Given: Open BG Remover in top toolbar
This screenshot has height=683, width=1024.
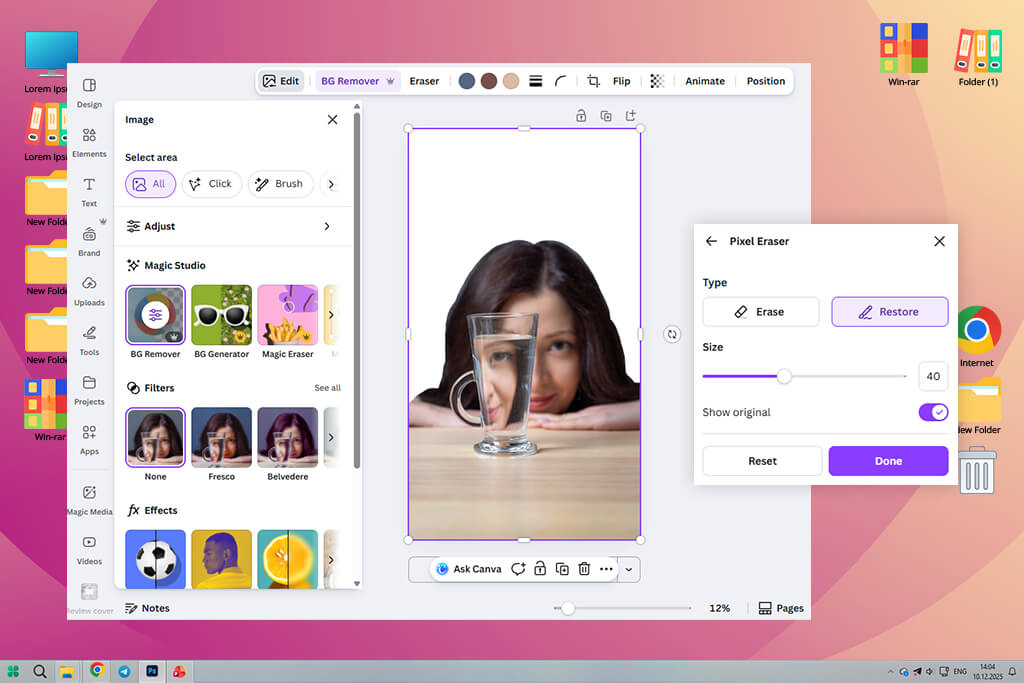Looking at the screenshot, I should pyautogui.click(x=357, y=81).
